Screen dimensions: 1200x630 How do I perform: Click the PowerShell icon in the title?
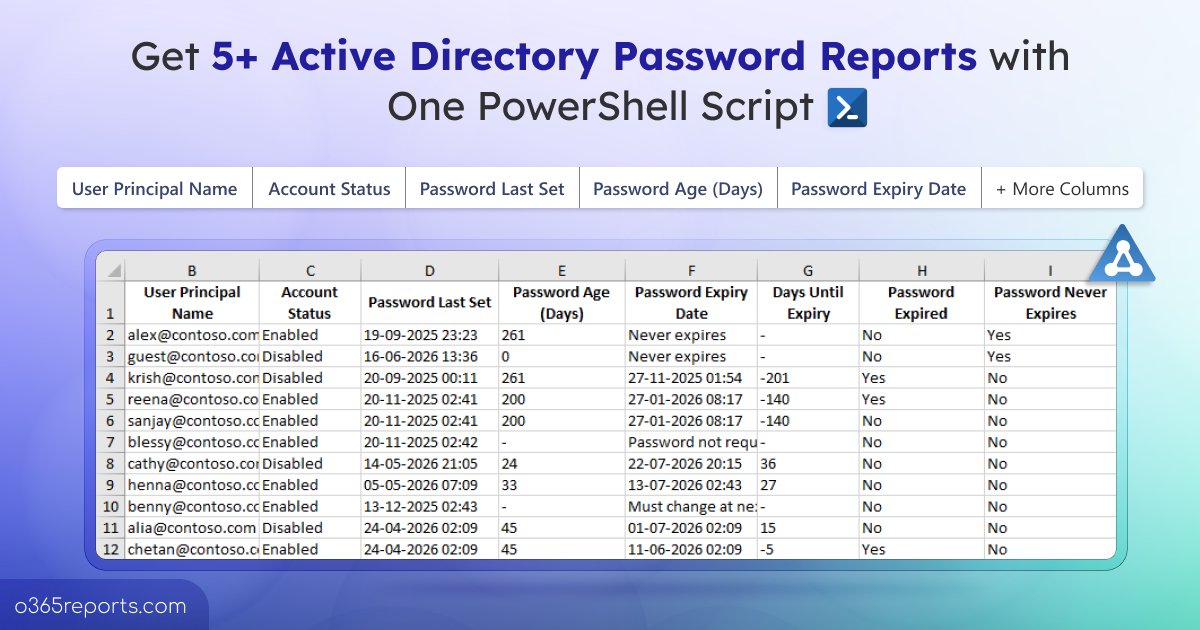click(848, 107)
